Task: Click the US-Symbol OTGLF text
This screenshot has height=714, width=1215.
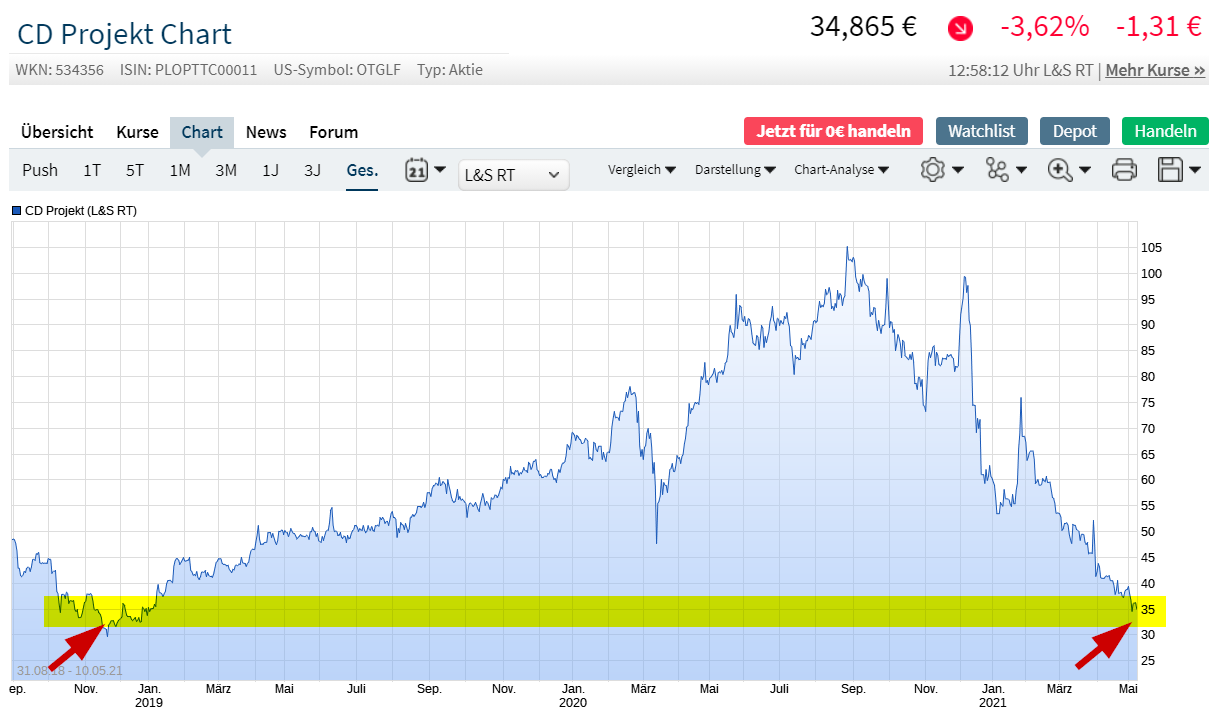Action: click(337, 70)
